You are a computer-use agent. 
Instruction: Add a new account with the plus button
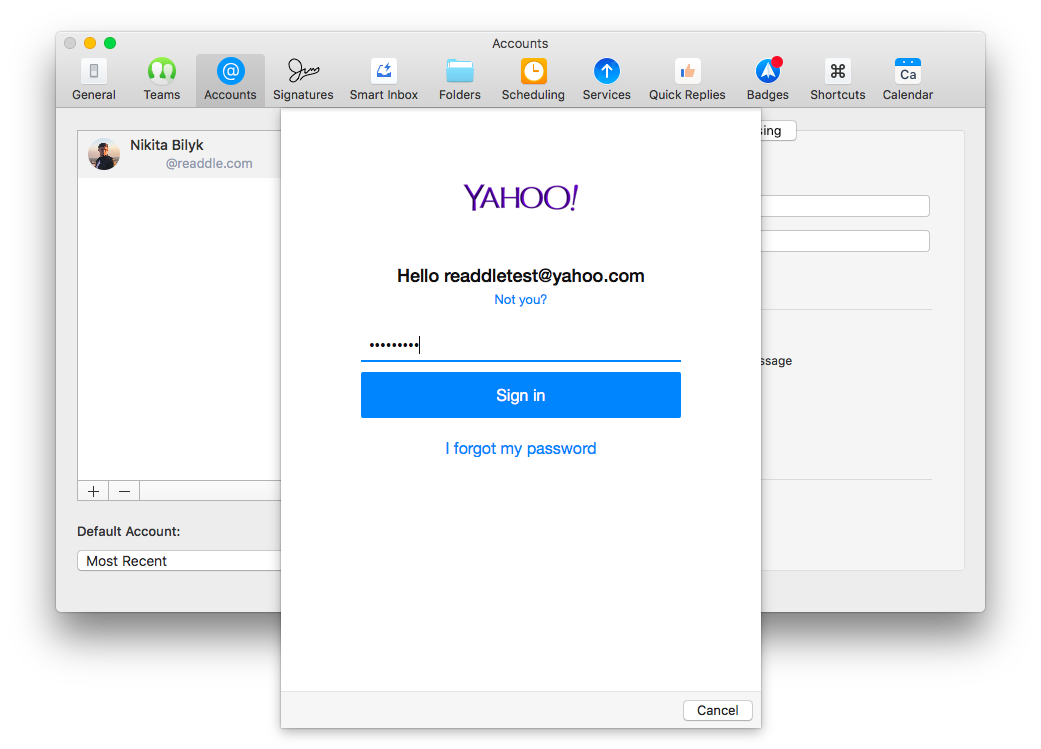pos(92,490)
